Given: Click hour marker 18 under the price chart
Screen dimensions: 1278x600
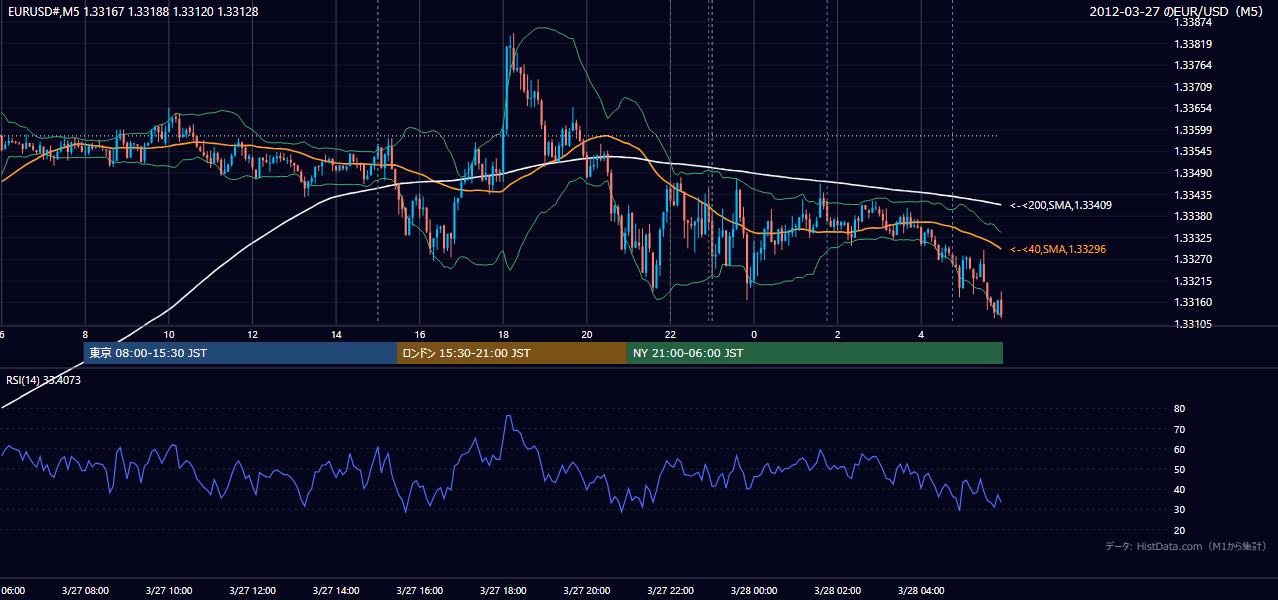Looking at the screenshot, I should click(x=503, y=334).
